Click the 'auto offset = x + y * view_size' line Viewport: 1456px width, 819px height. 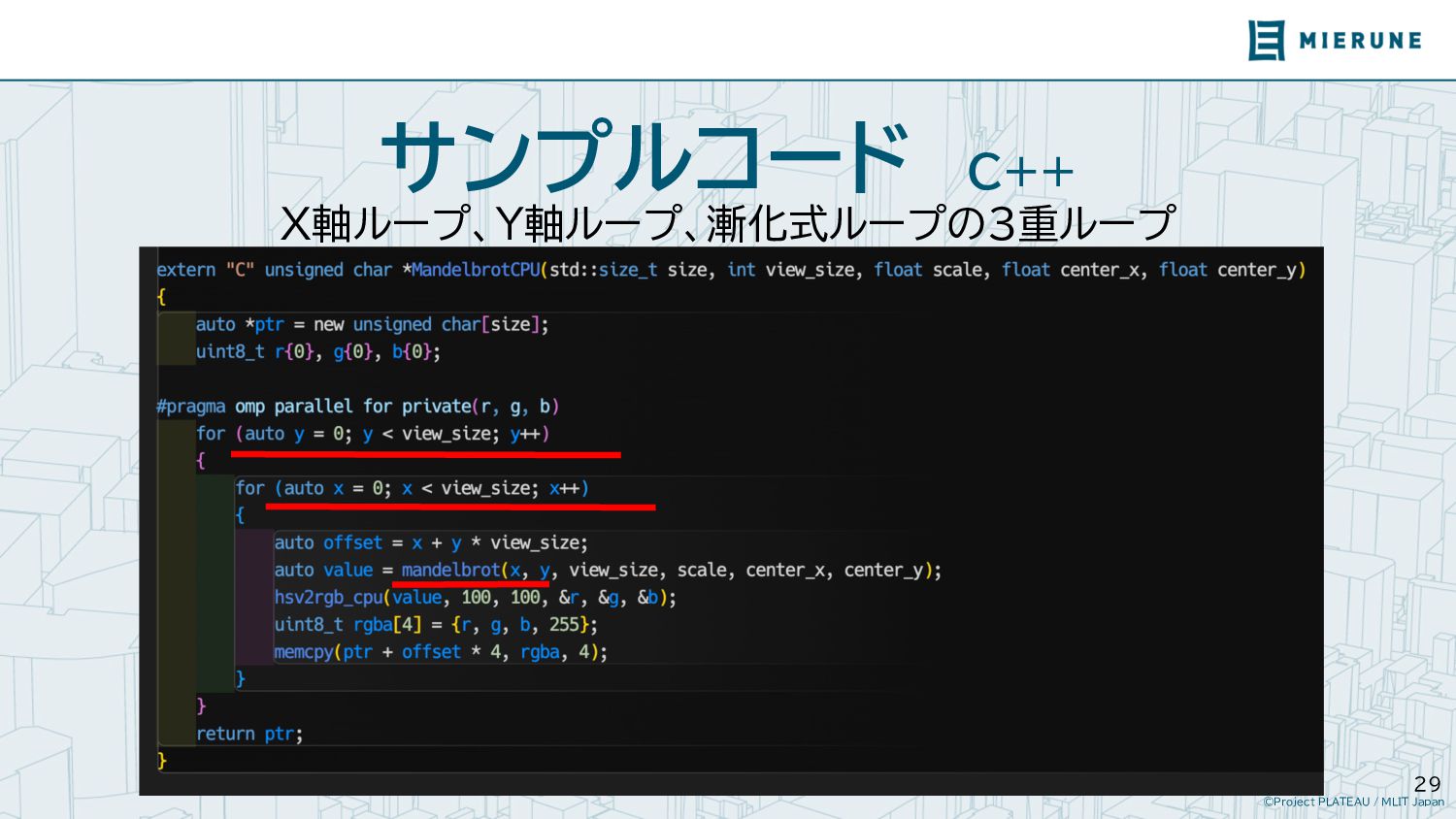[x=431, y=542]
